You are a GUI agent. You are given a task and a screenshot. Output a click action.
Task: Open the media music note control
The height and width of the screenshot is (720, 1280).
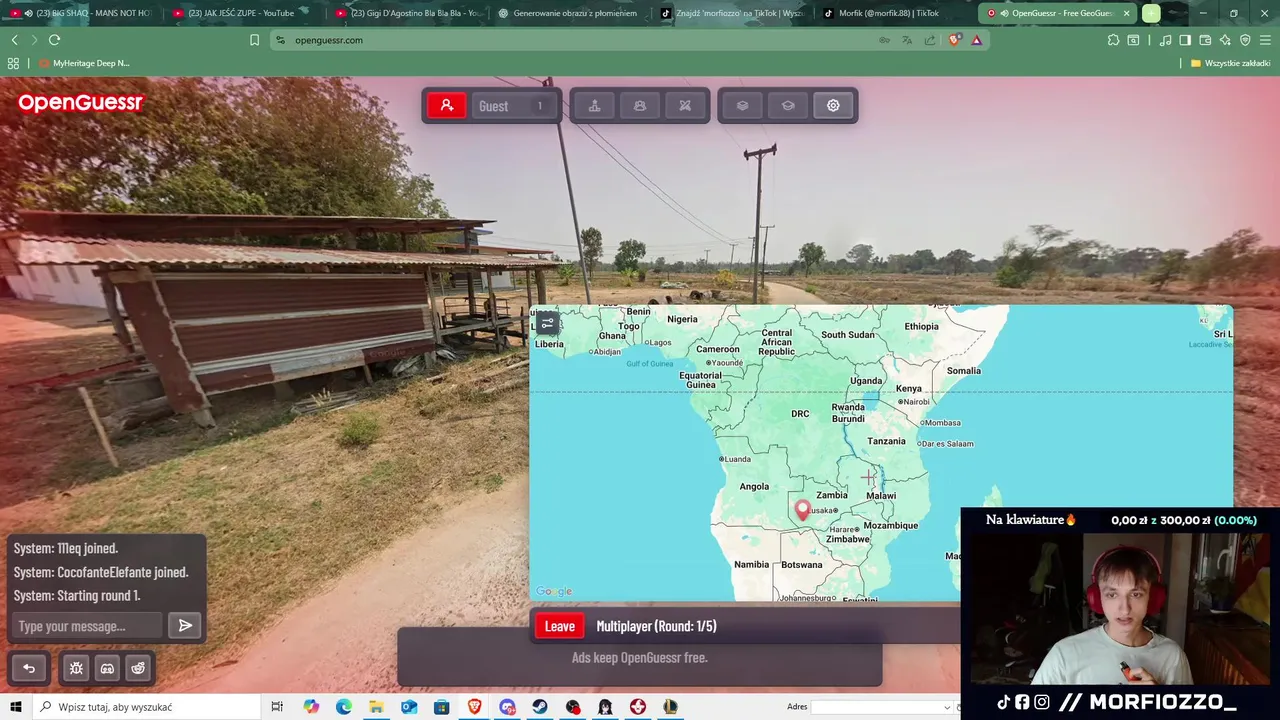pyautogui.click(x=1166, y=40)
